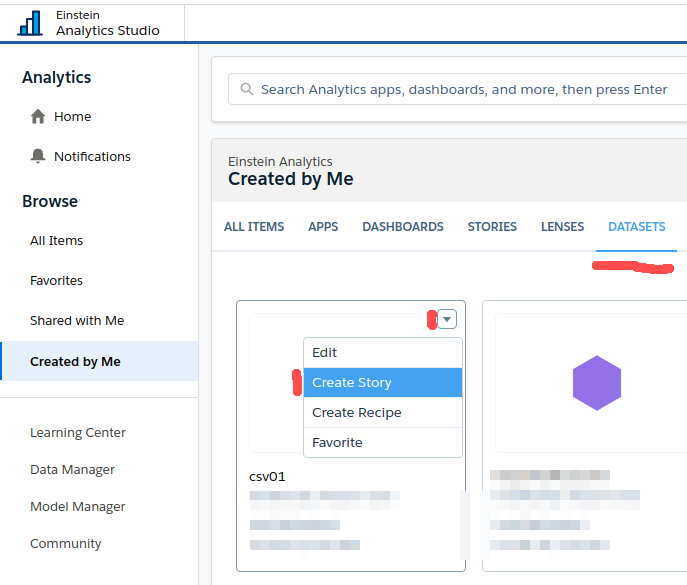Click the search magnifier icon
This screenshot has width=687, height=585.
pos(247,89)
